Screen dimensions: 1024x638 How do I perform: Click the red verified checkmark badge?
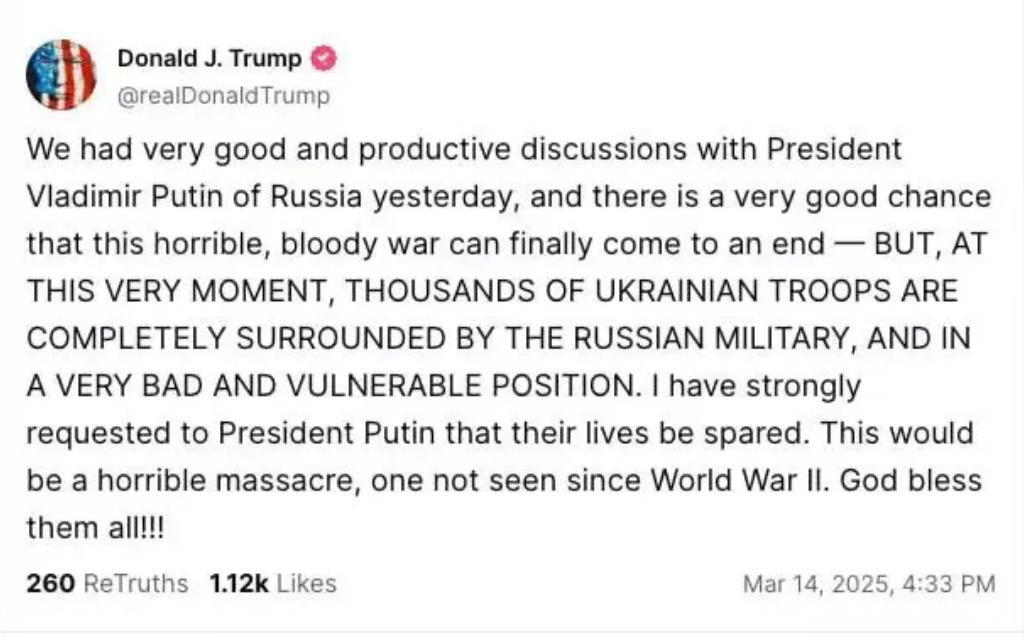point(323,59)
